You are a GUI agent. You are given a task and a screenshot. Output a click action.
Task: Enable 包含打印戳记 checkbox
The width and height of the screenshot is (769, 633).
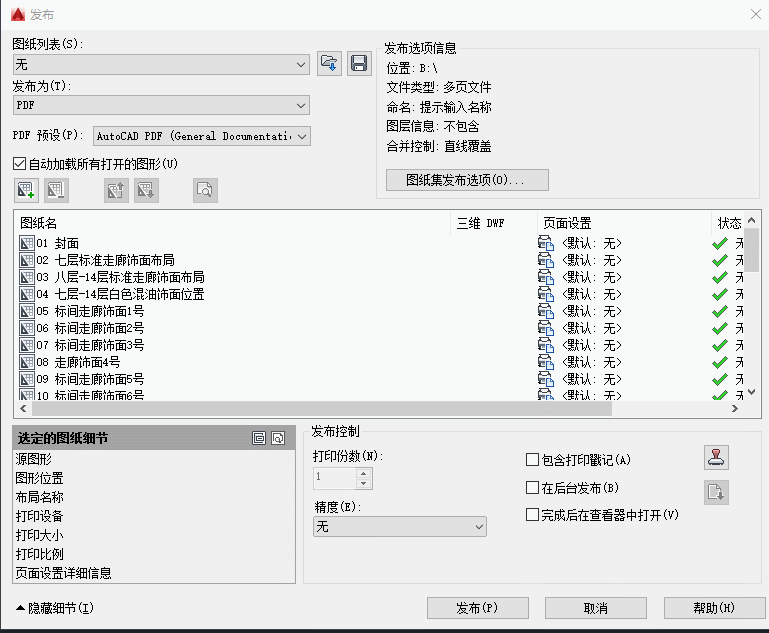532,460
